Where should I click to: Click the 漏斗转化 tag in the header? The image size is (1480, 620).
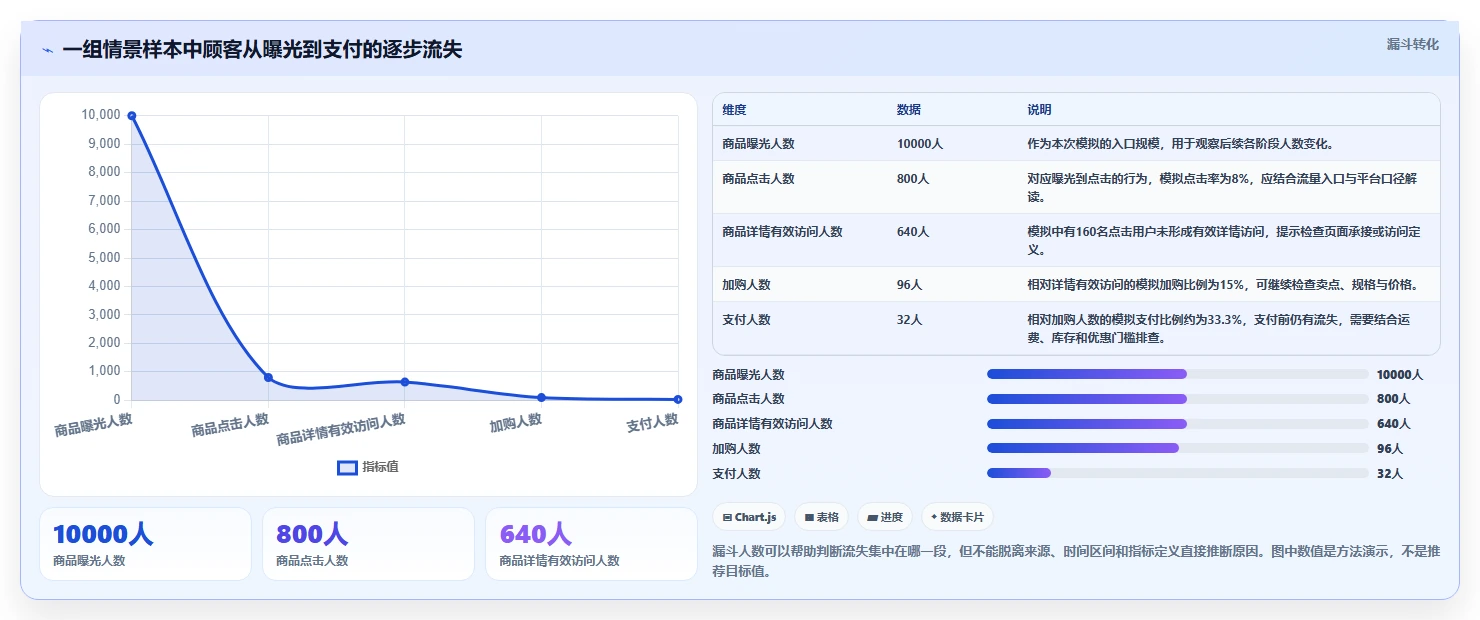click(1413, 44)
